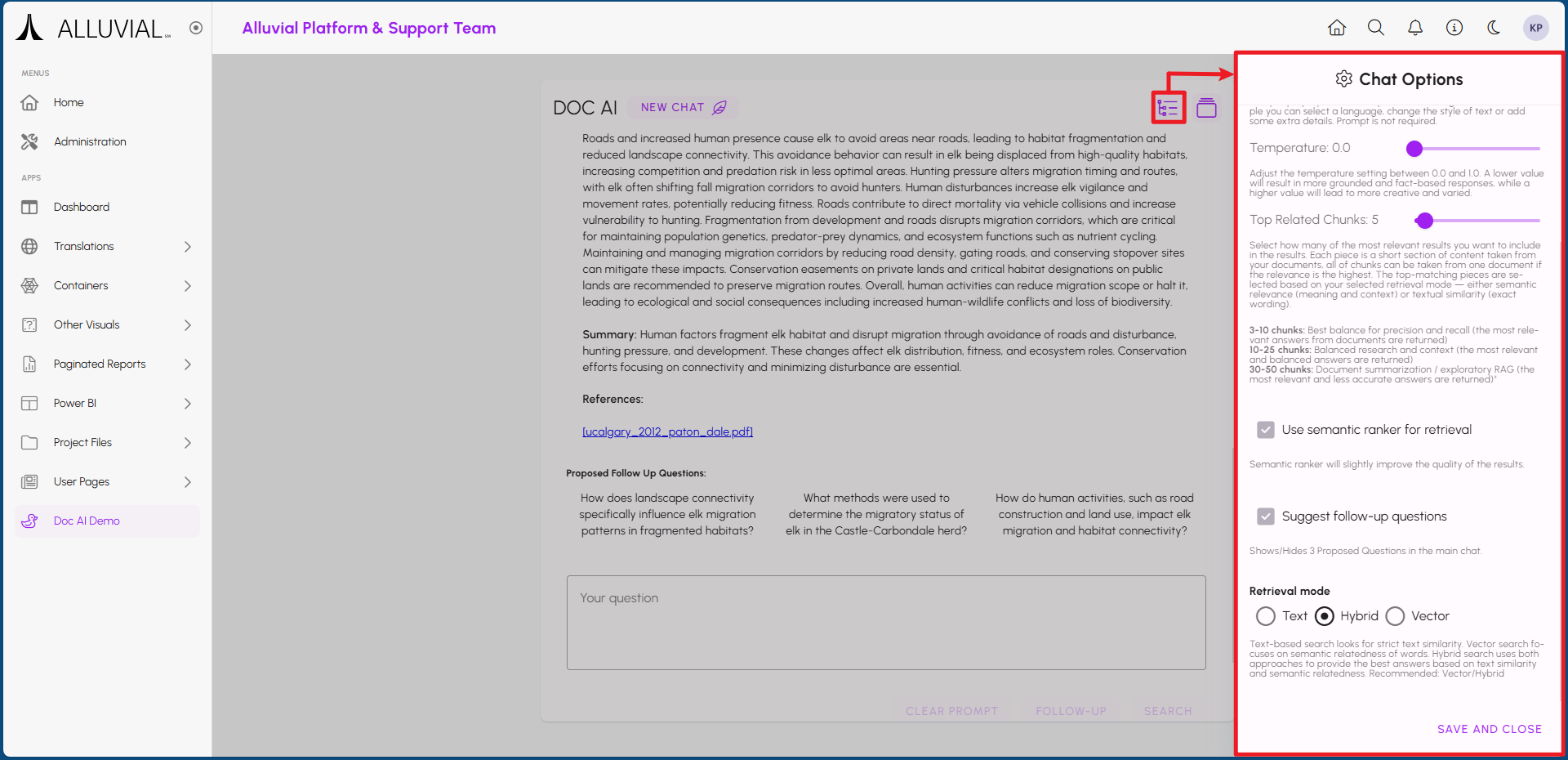Click Save and Close button
The width and height of the screenshot is (1568, 760).
coord(1489,729)
